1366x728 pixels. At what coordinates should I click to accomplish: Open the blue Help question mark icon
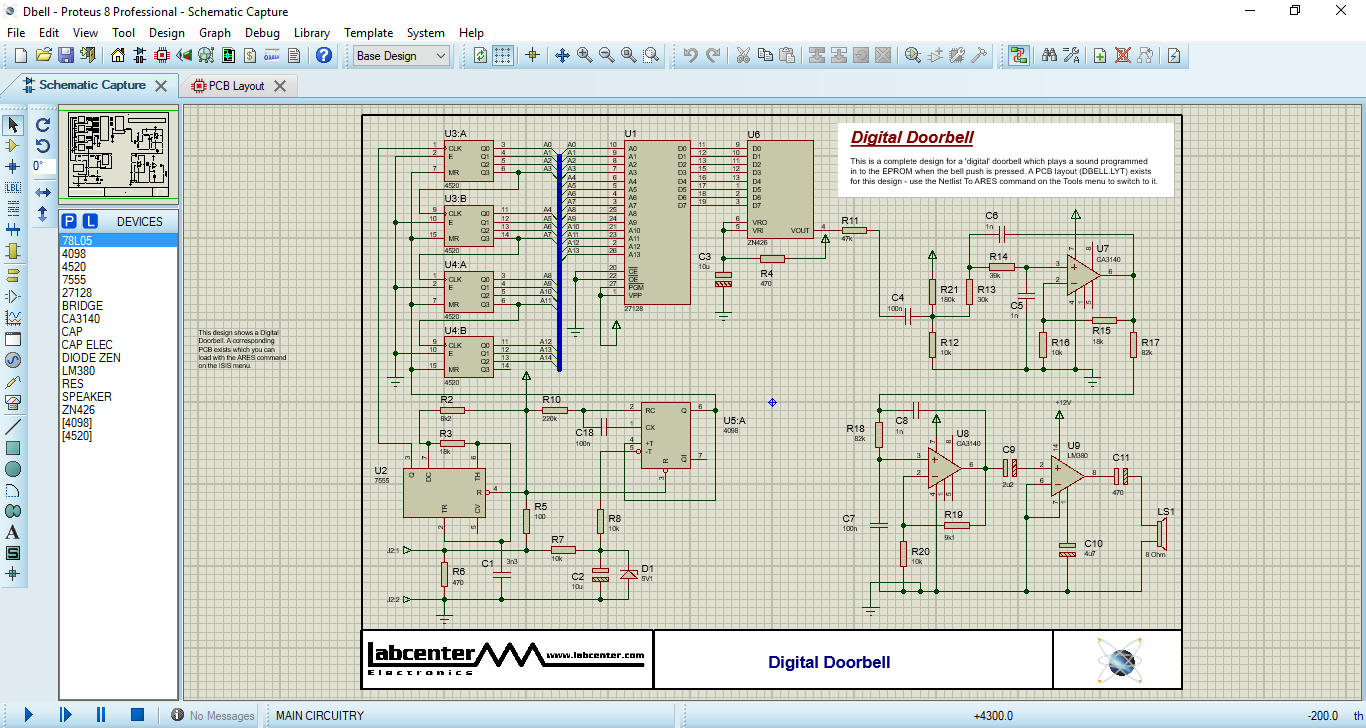pyautogui.click(x=324, y=56)
